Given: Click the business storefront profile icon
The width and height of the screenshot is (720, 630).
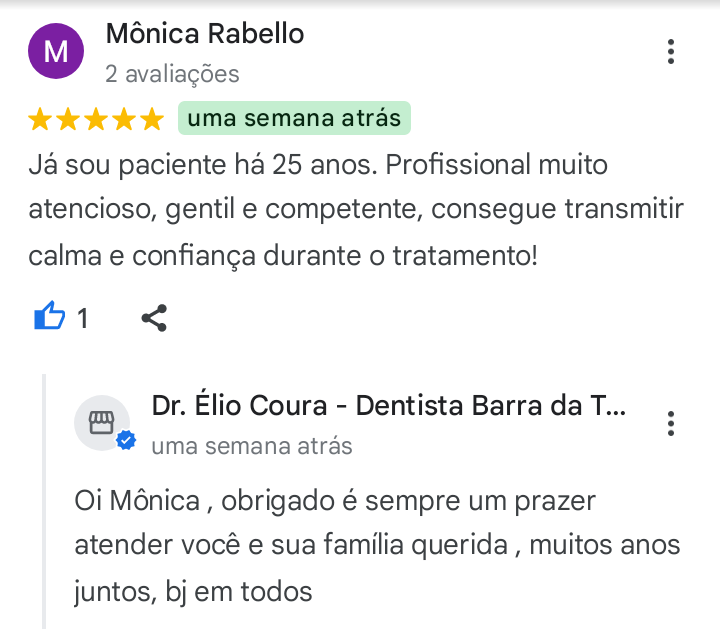Looking at the screenshot, I should pyautogui.click(x=101, y=422).
